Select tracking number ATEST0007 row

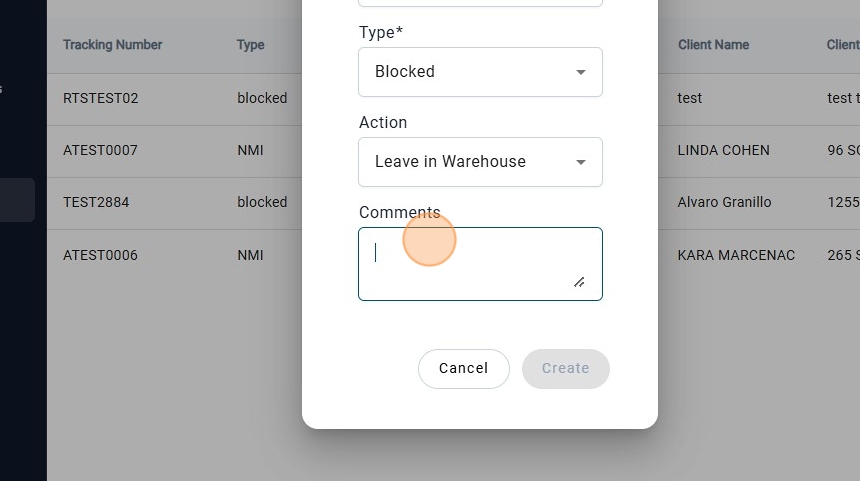coord(100,150)
